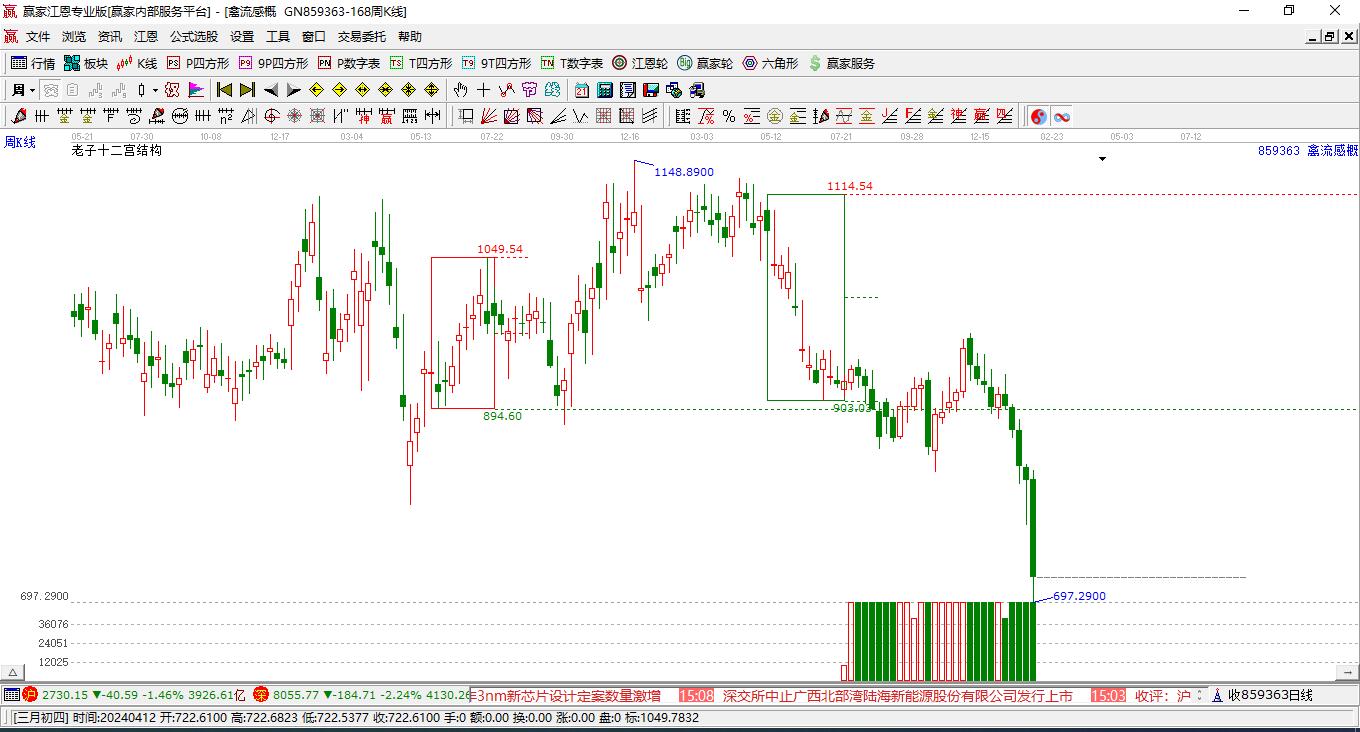Open the 窗口 menu
1360x732 pixels.
[x=314, y=37]
